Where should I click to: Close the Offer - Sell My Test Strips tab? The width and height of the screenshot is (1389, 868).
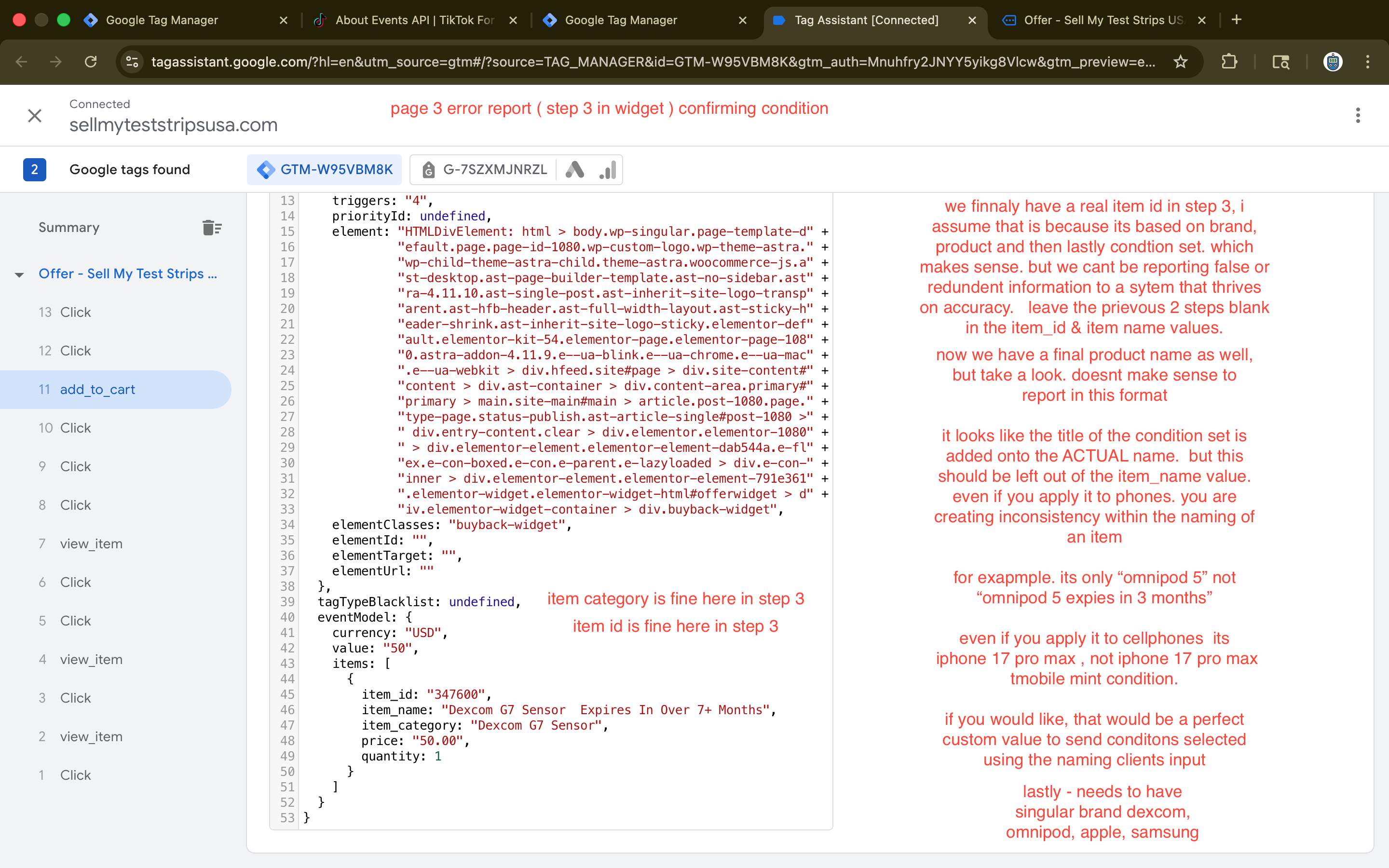pos(1202,20)
